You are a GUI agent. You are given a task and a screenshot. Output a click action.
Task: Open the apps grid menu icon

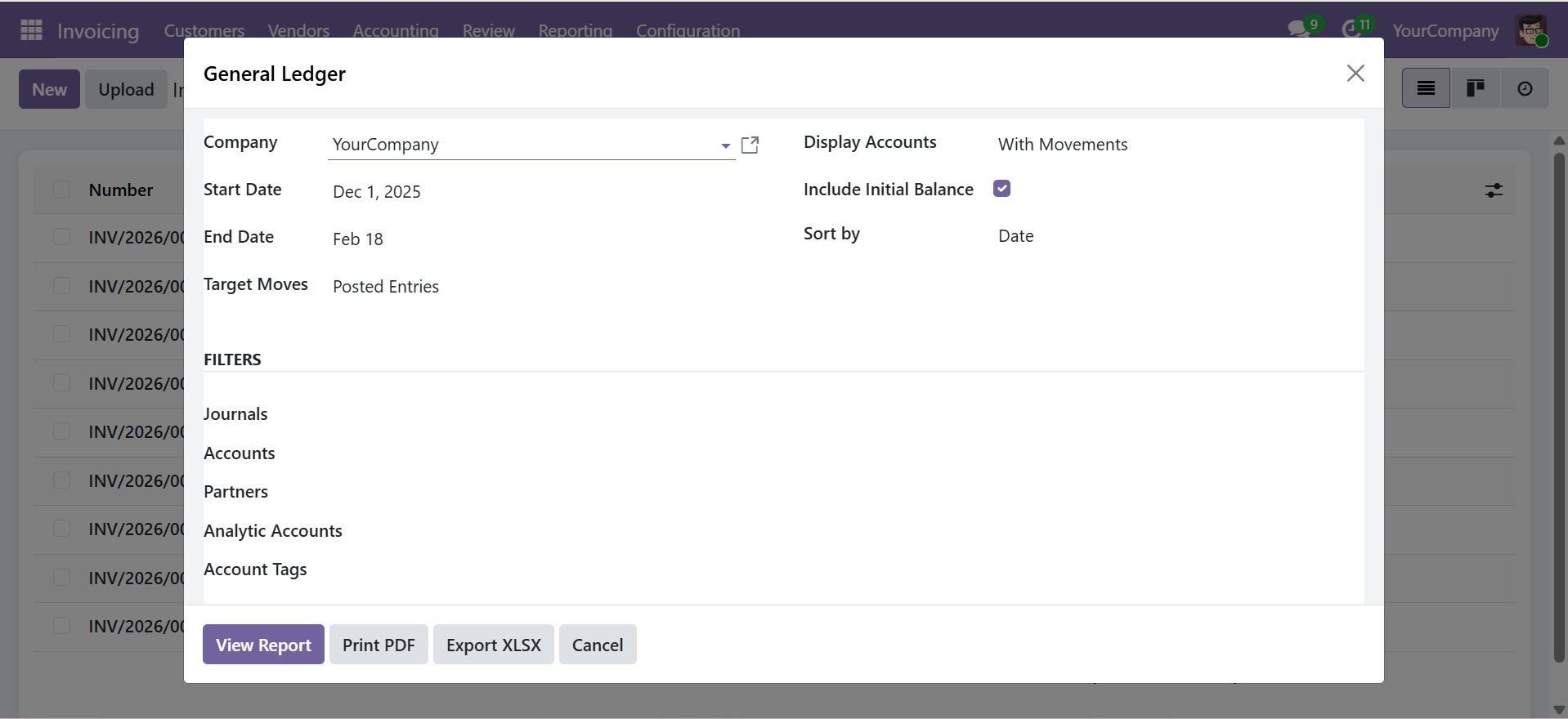[x=31, y=30]
